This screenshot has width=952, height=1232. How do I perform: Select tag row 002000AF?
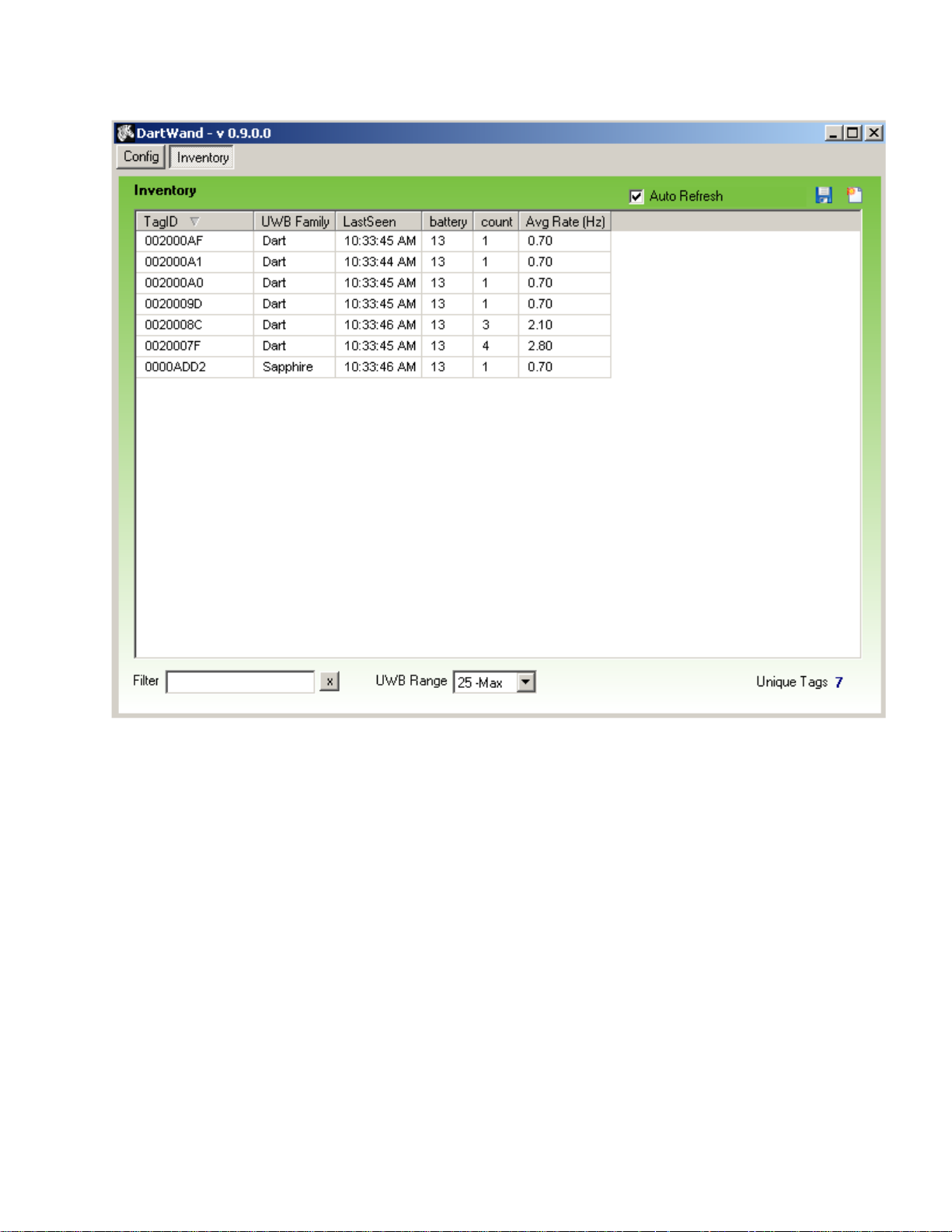click(x=374, y=241)
